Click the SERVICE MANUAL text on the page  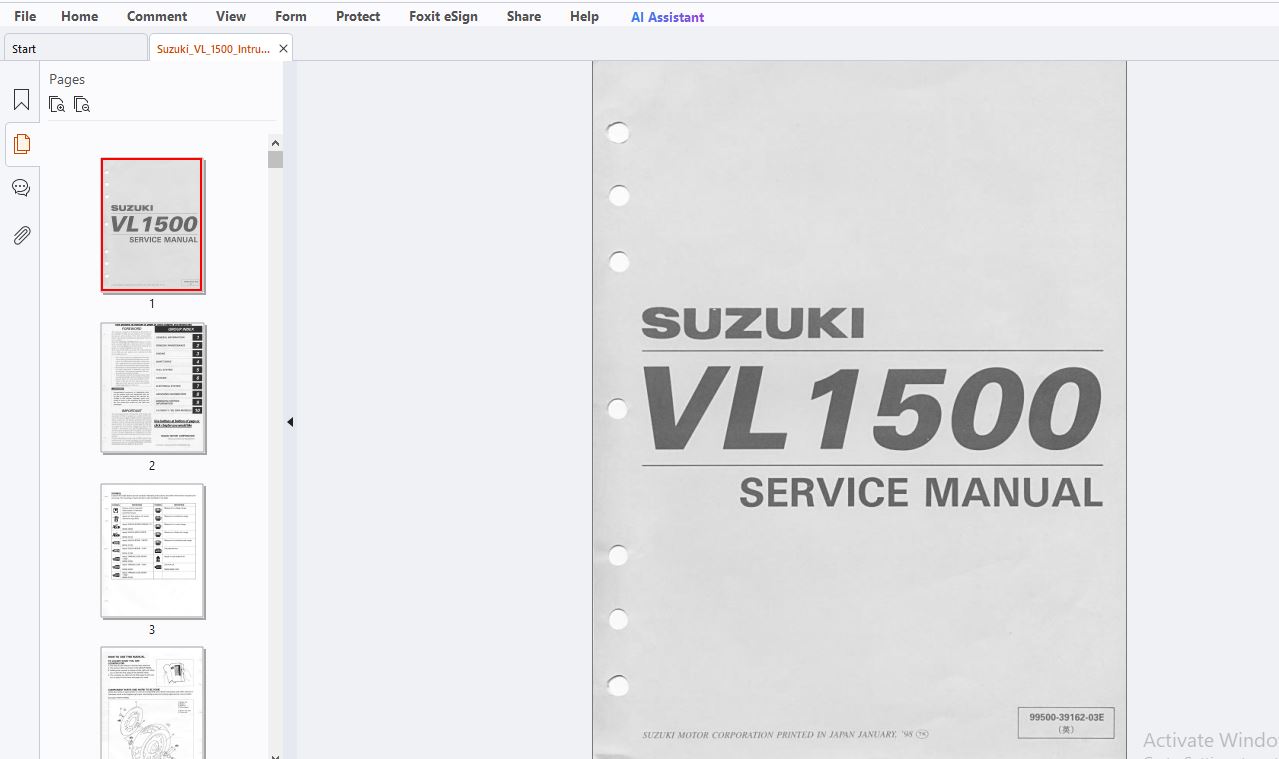[921, 493]
